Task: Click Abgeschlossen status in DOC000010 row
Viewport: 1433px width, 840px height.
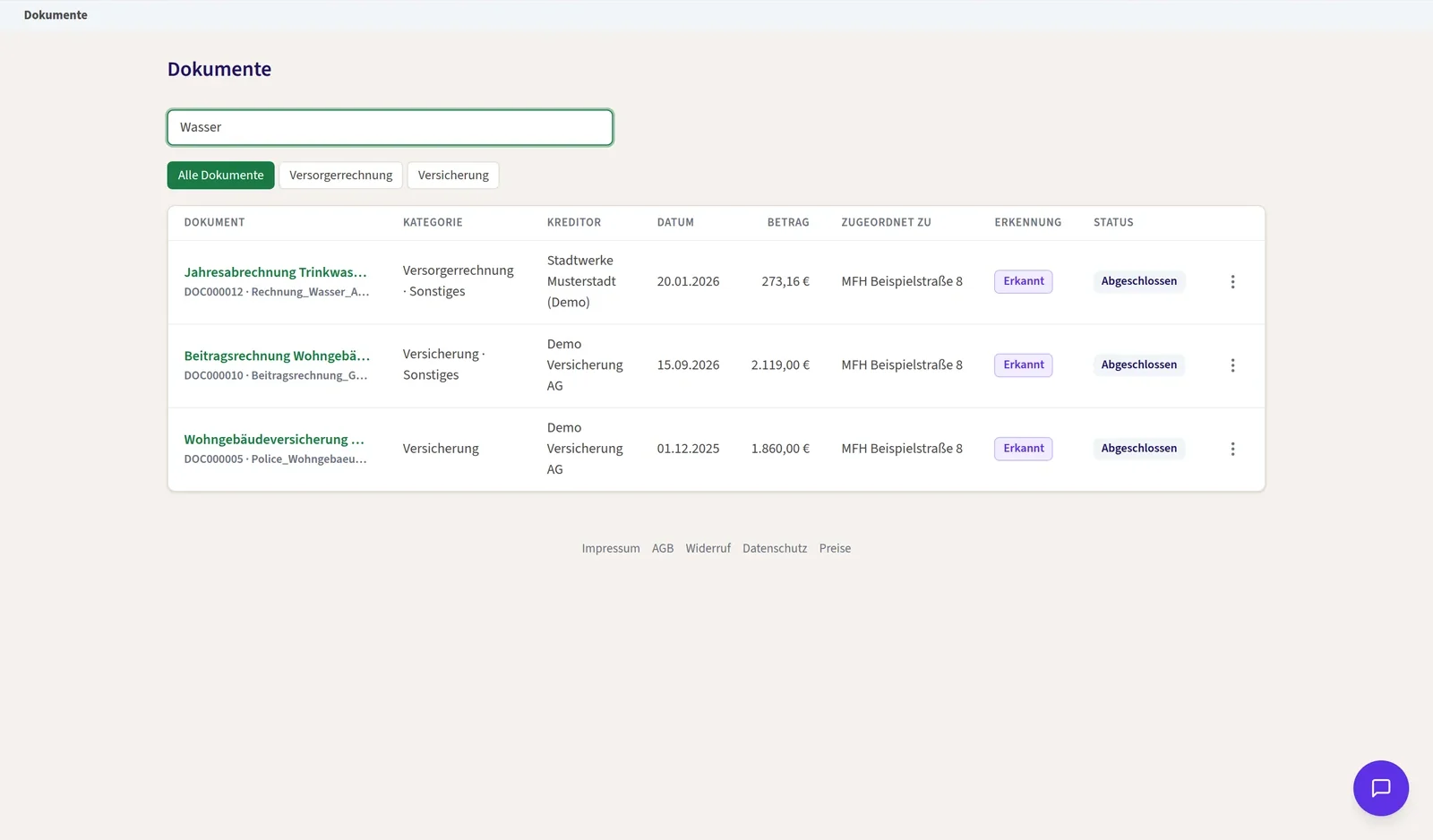Action: pyautogui.click(x=1138, y=365)
